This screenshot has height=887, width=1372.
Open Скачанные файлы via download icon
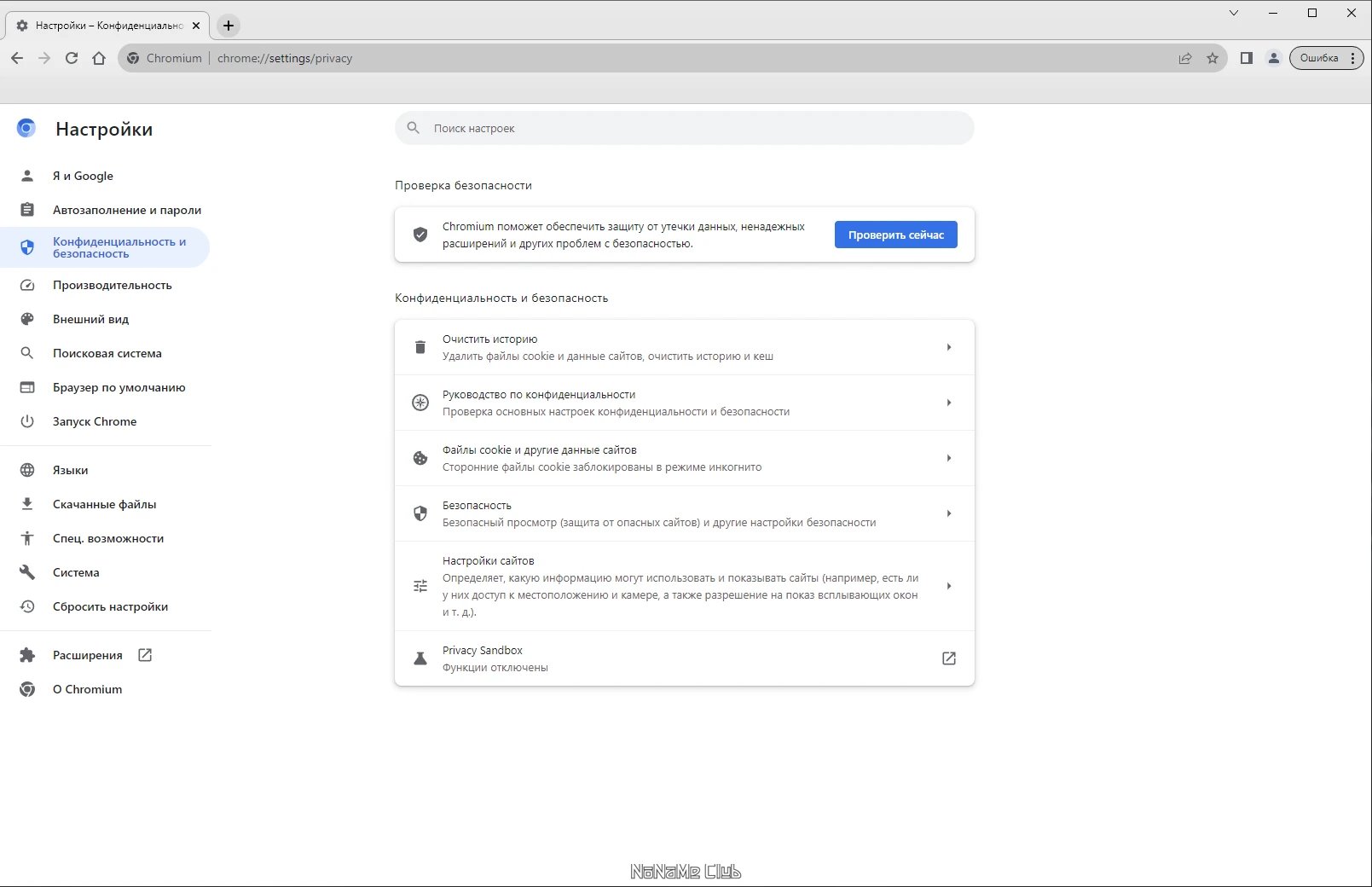[x=27, y=504]
